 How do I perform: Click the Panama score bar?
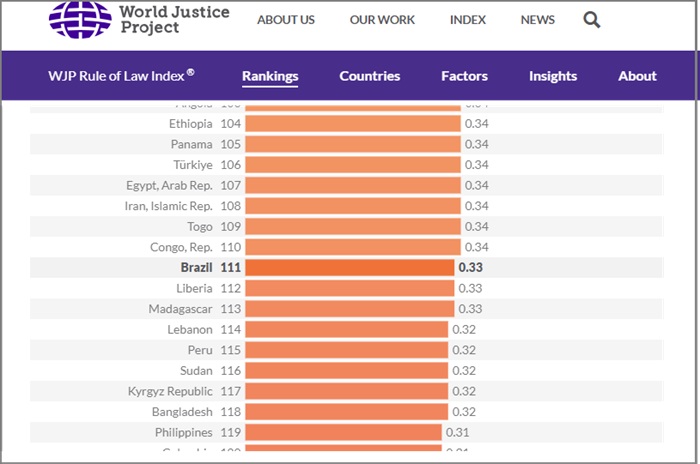[x=353, y=144]
